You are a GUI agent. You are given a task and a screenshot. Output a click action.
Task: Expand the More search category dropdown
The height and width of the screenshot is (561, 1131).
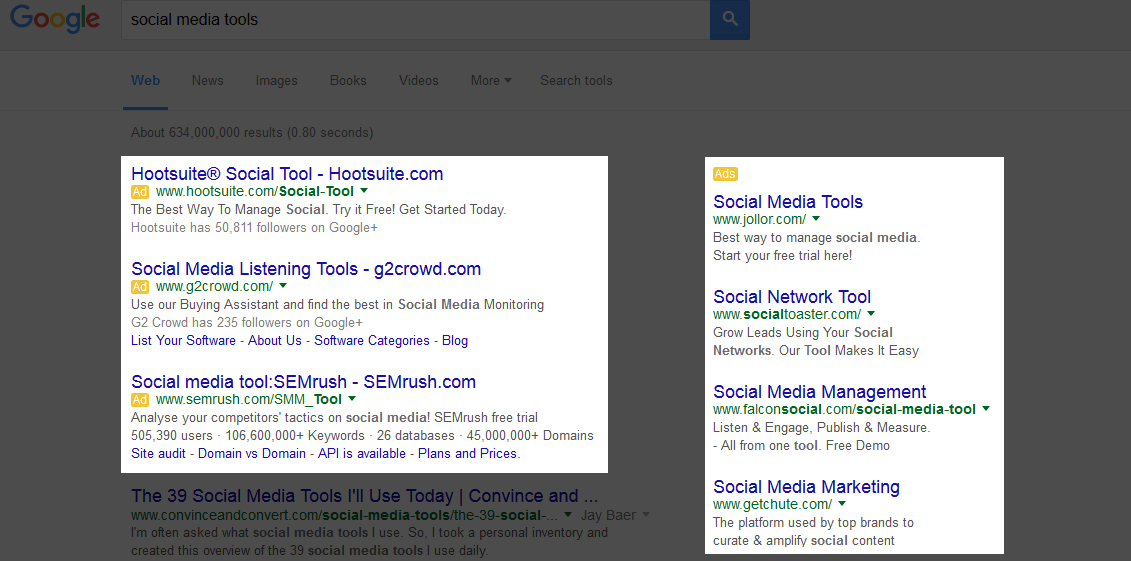tap(490, 81)
